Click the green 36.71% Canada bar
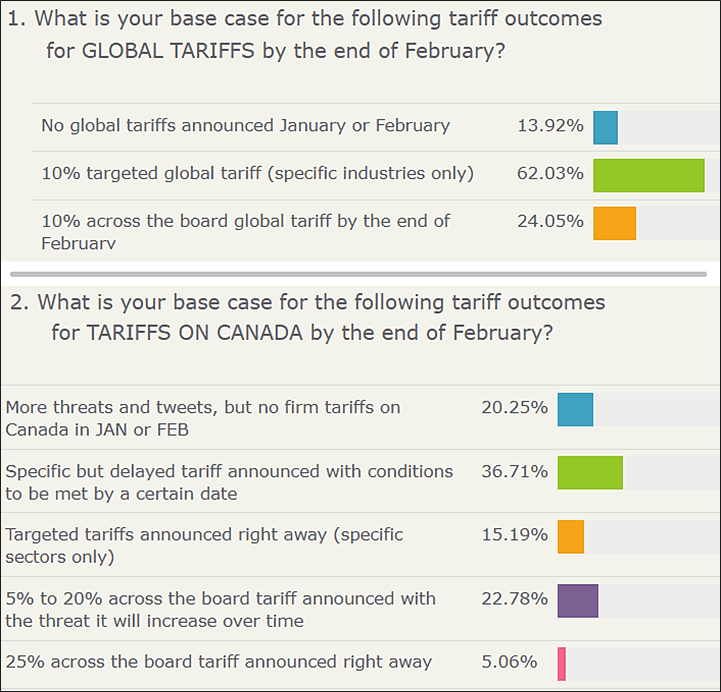 590,473
